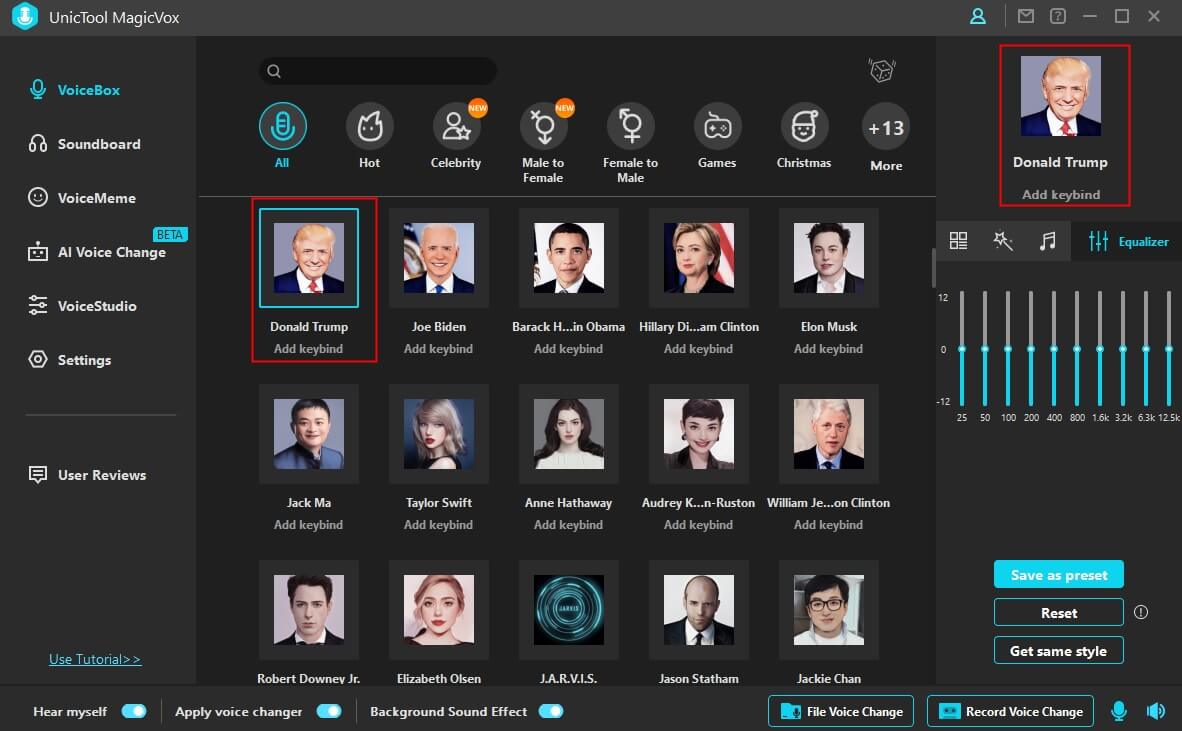Open the user account profile icon
Image resolution: width=1182 pixels, height=731 pixels.
(977, 16)
